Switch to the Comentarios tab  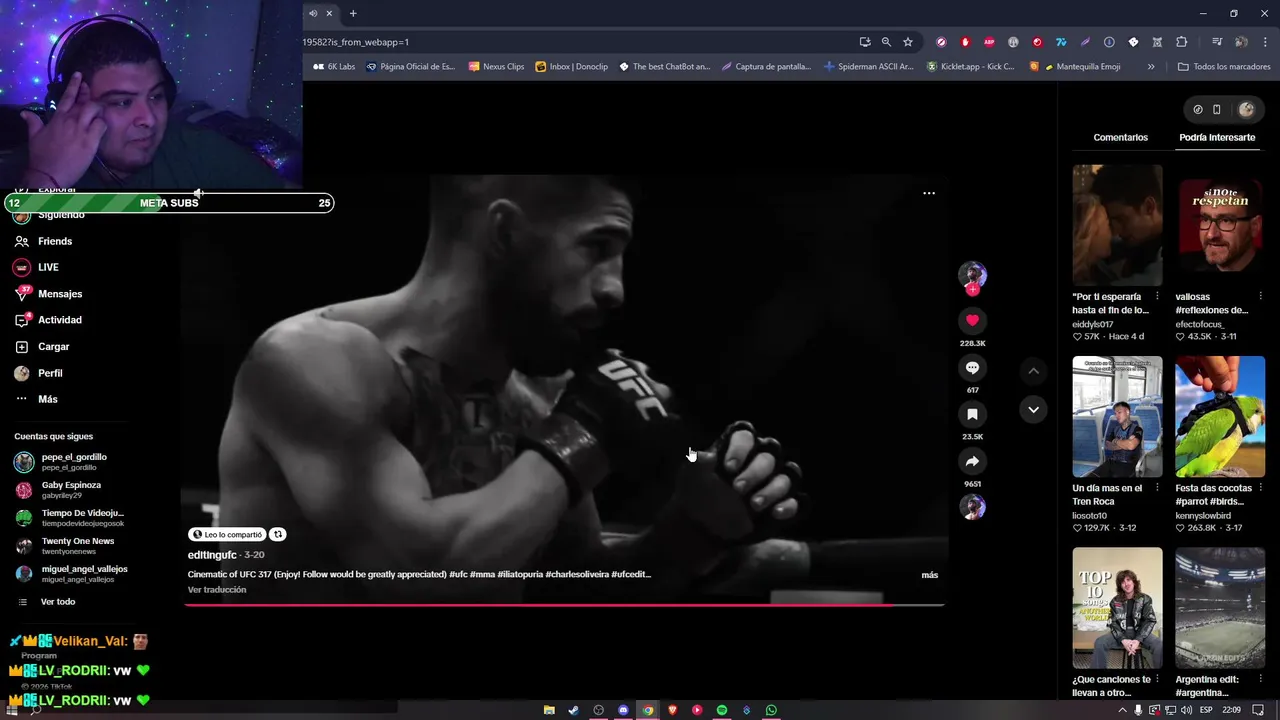click(1120, 137)
